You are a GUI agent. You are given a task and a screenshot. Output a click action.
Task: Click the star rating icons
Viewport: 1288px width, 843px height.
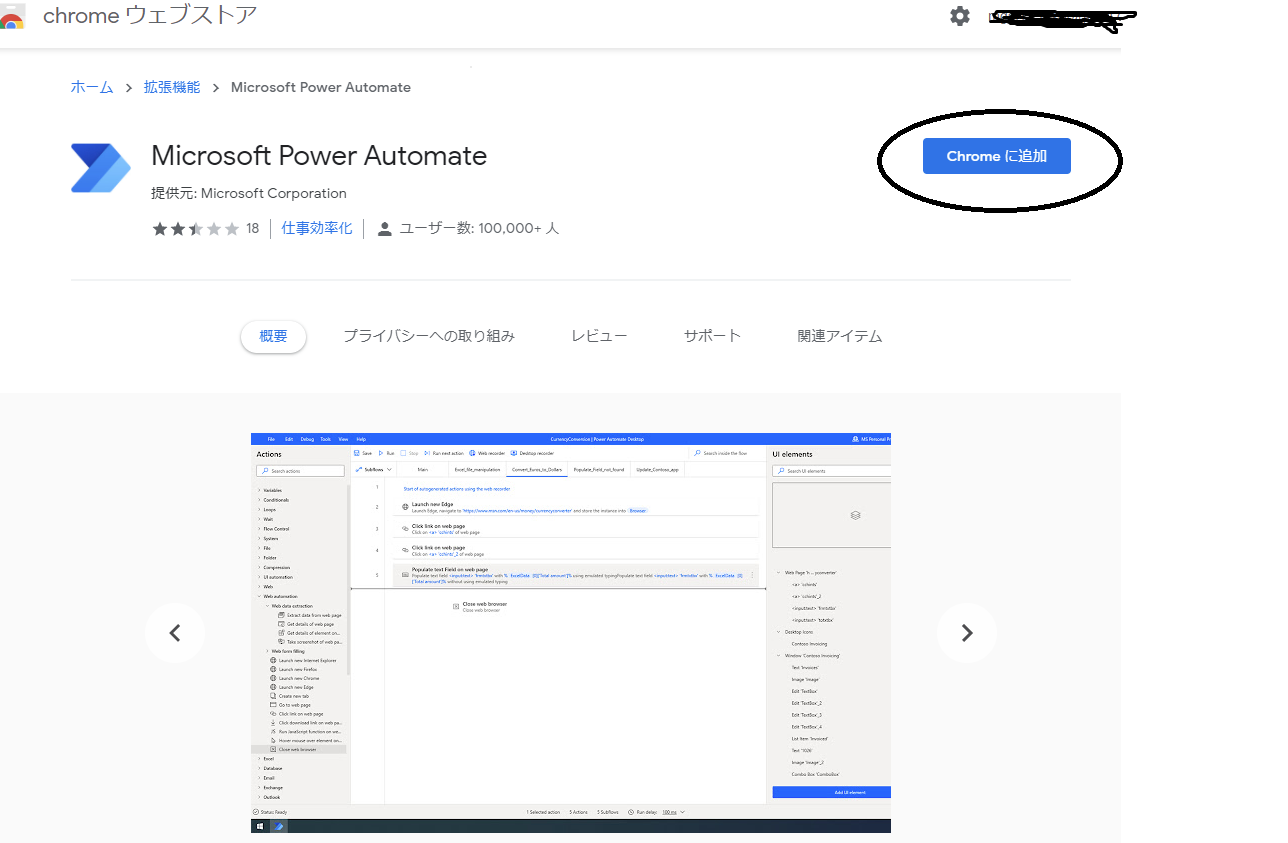coord(195,229)
